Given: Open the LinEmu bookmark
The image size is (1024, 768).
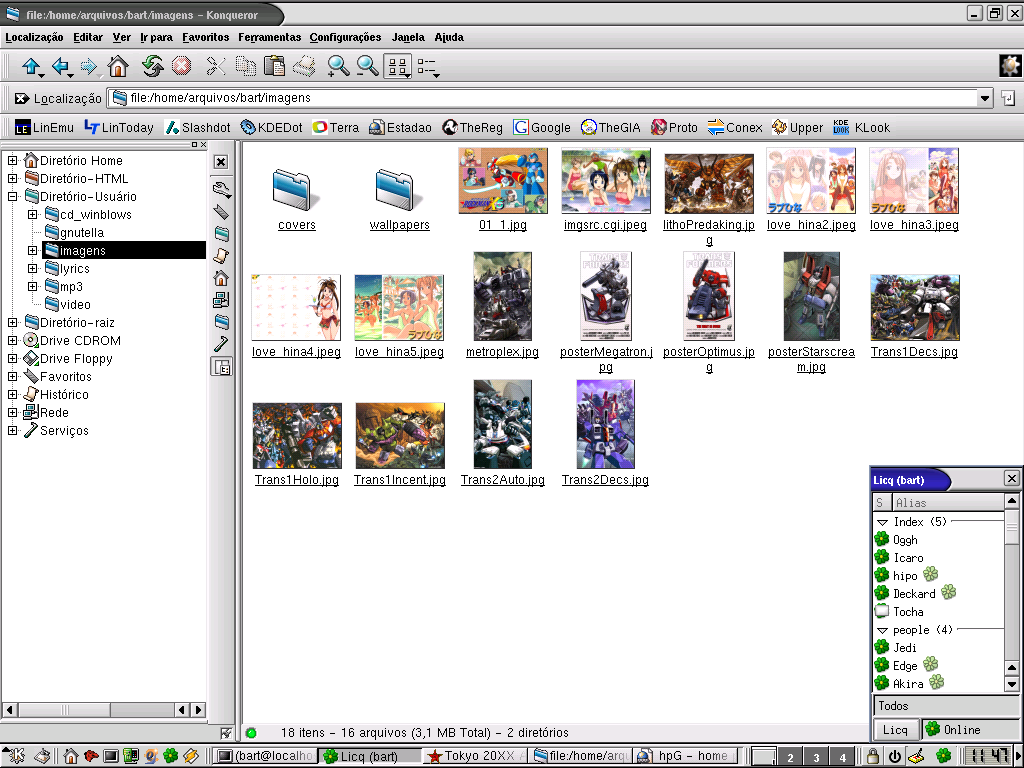Looking at the screenshot, I should pyautogui.click(x=44, y=128).
